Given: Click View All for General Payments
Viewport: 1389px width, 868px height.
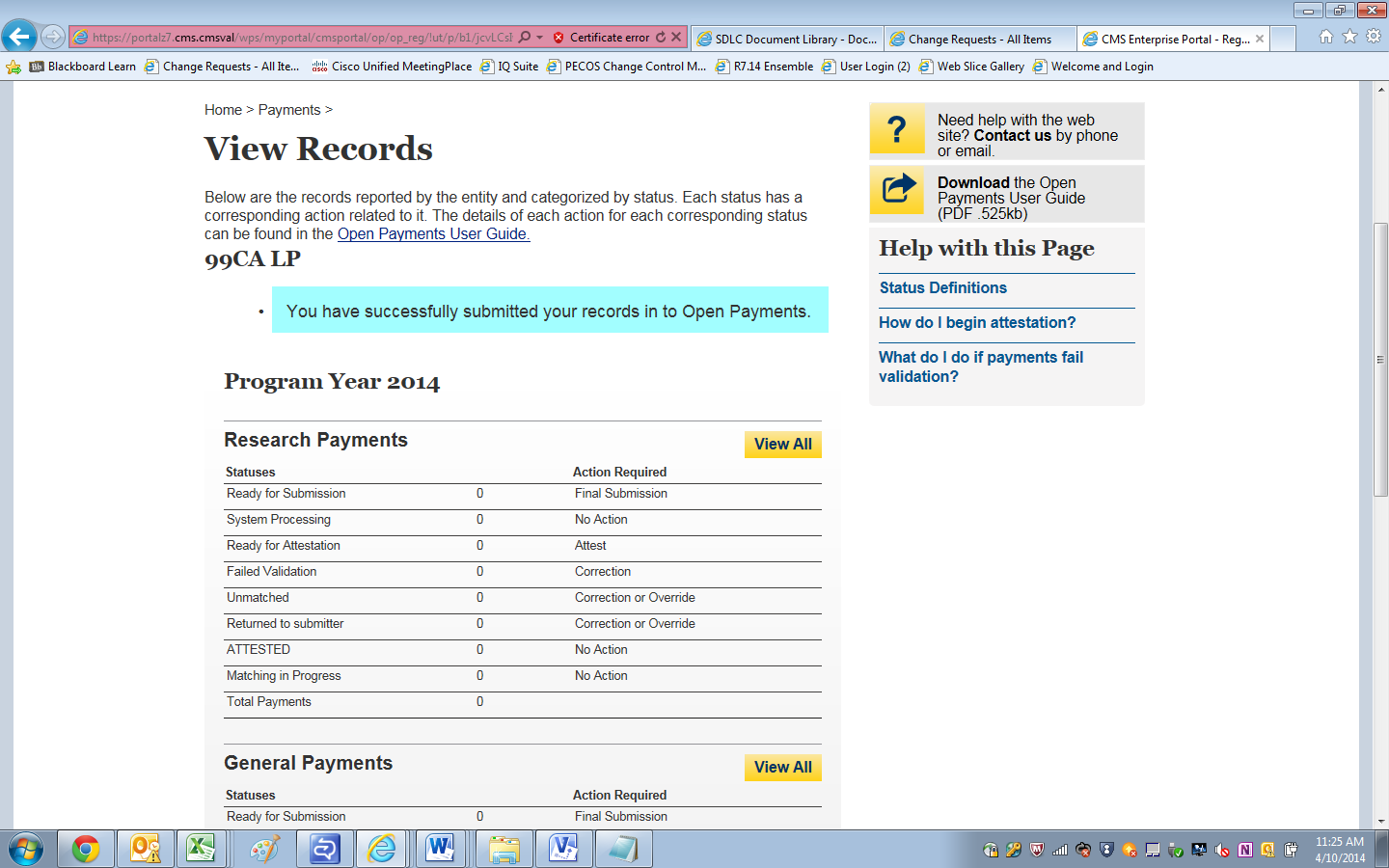Looking at the screenshot, I should [x=782, y=768].
